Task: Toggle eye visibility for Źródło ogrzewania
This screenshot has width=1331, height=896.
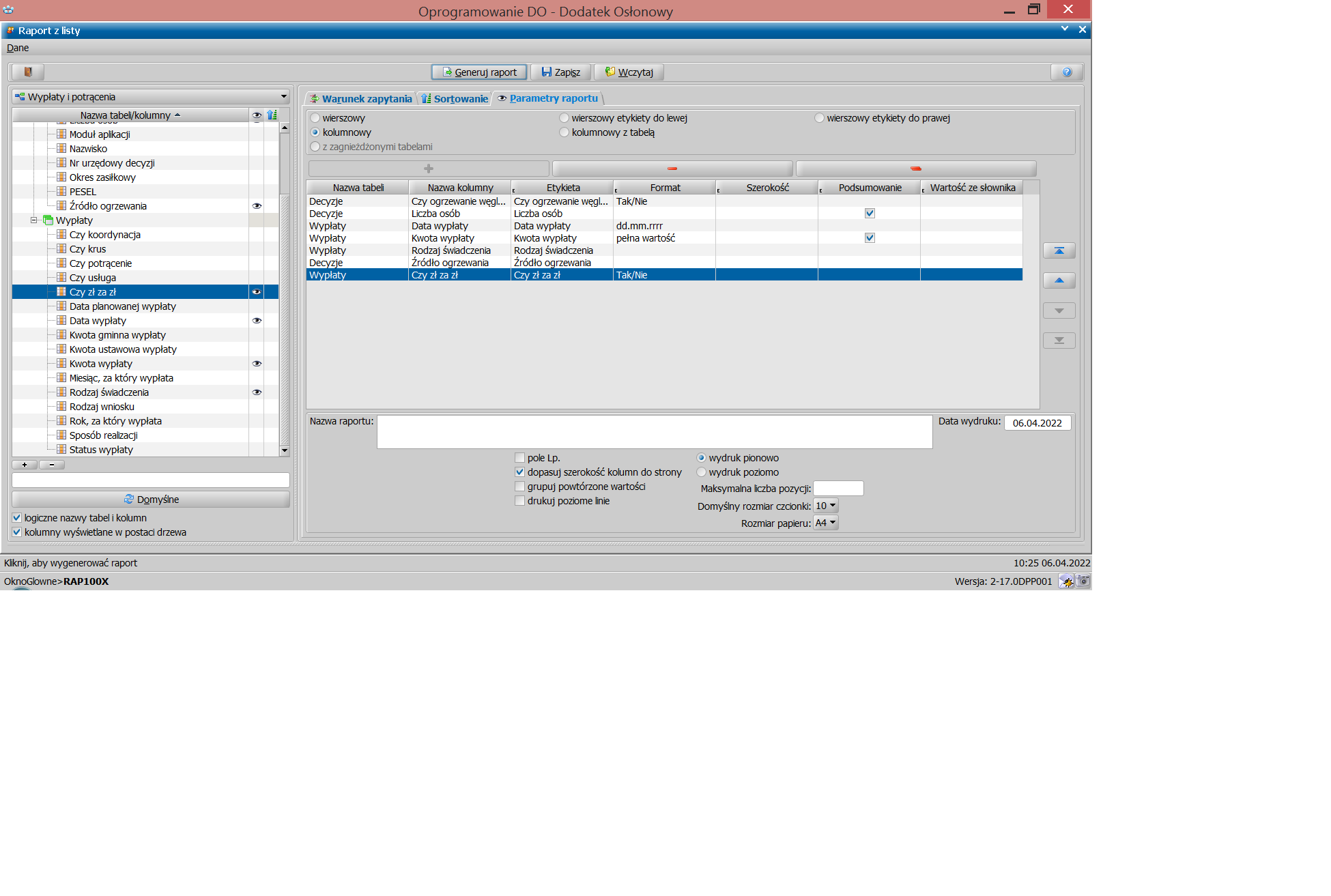Action: pyautogui.click(x=257, y=206)
